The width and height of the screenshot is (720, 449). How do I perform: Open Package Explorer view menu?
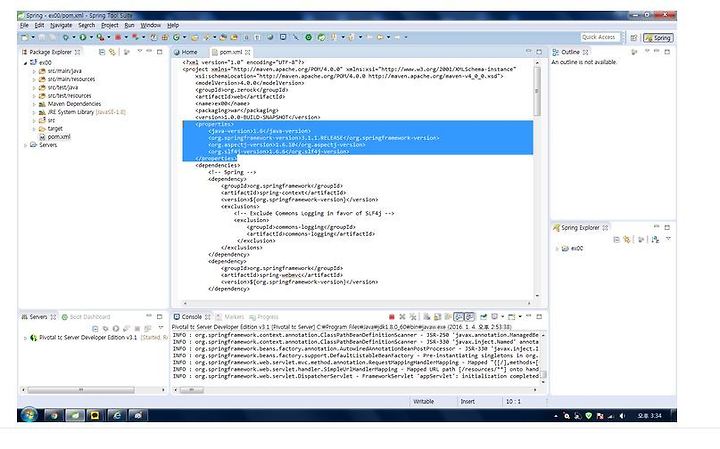click(x=140, y=51)
